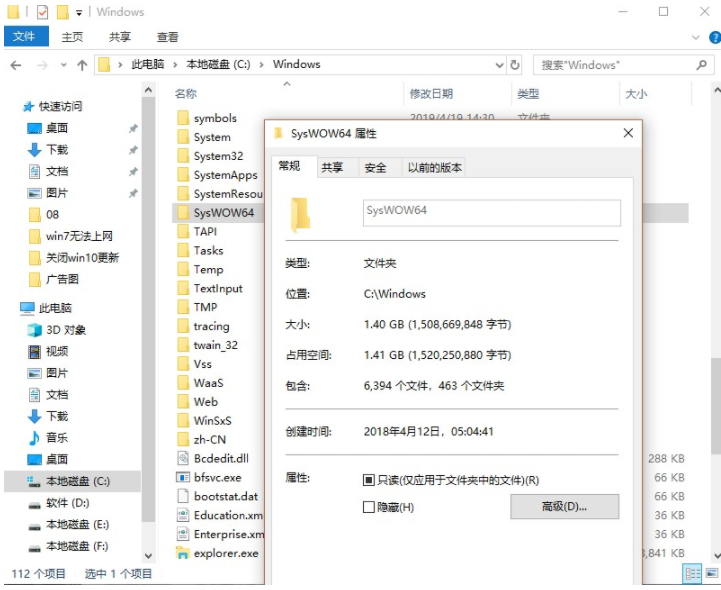
Task: Select the explorer.exe file icon
Action: [x=183, y=553]
